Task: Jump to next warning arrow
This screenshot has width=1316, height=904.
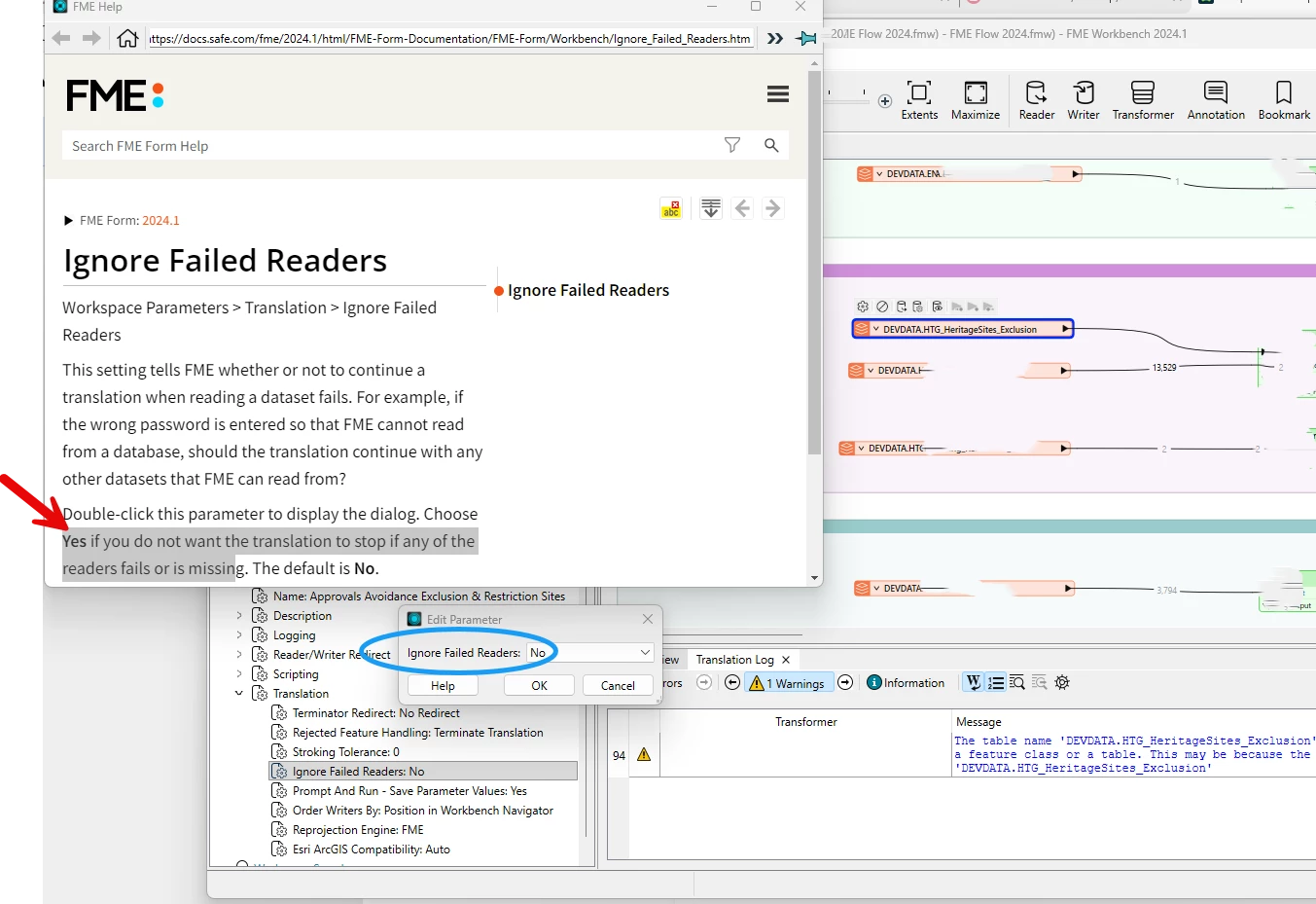Action: tap(845, 683)
